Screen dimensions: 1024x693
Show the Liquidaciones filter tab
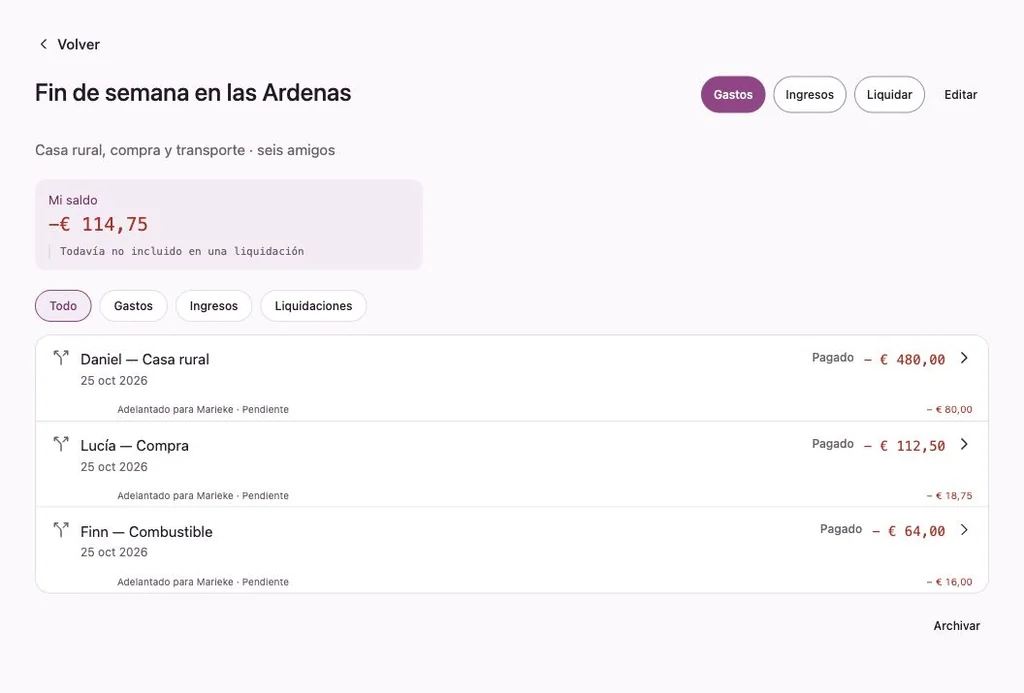313,306
